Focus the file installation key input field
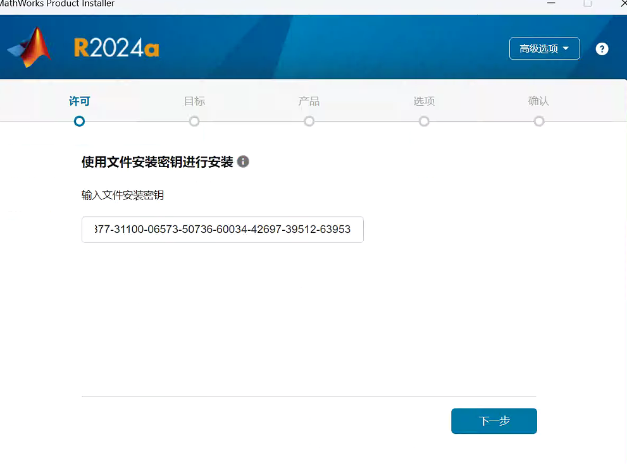Screen dimensions: 627x464 pos(222,230)
